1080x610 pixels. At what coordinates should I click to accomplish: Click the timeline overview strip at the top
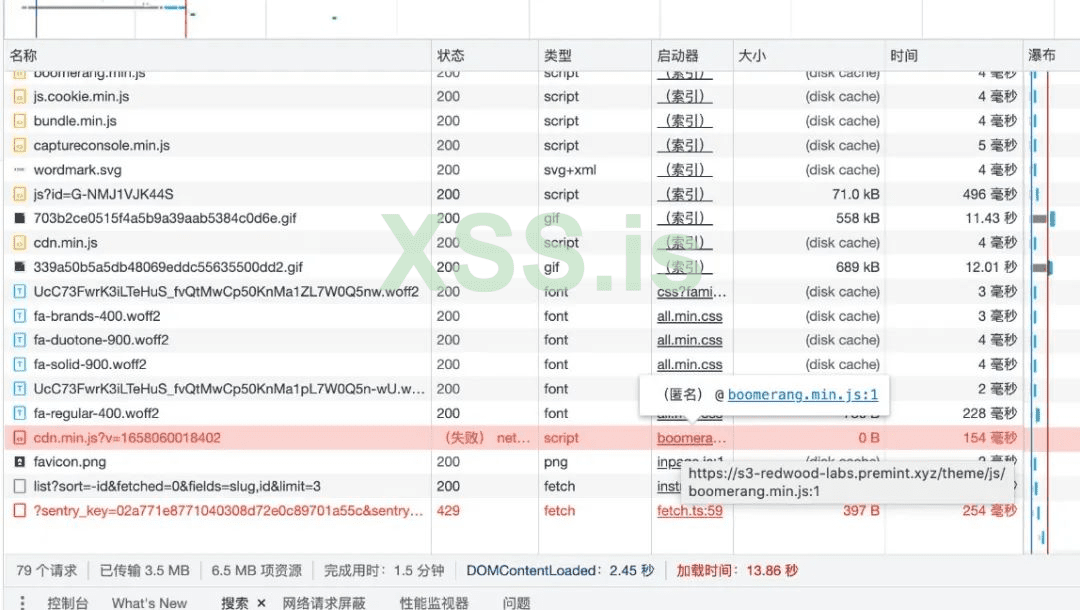point(541,19)
